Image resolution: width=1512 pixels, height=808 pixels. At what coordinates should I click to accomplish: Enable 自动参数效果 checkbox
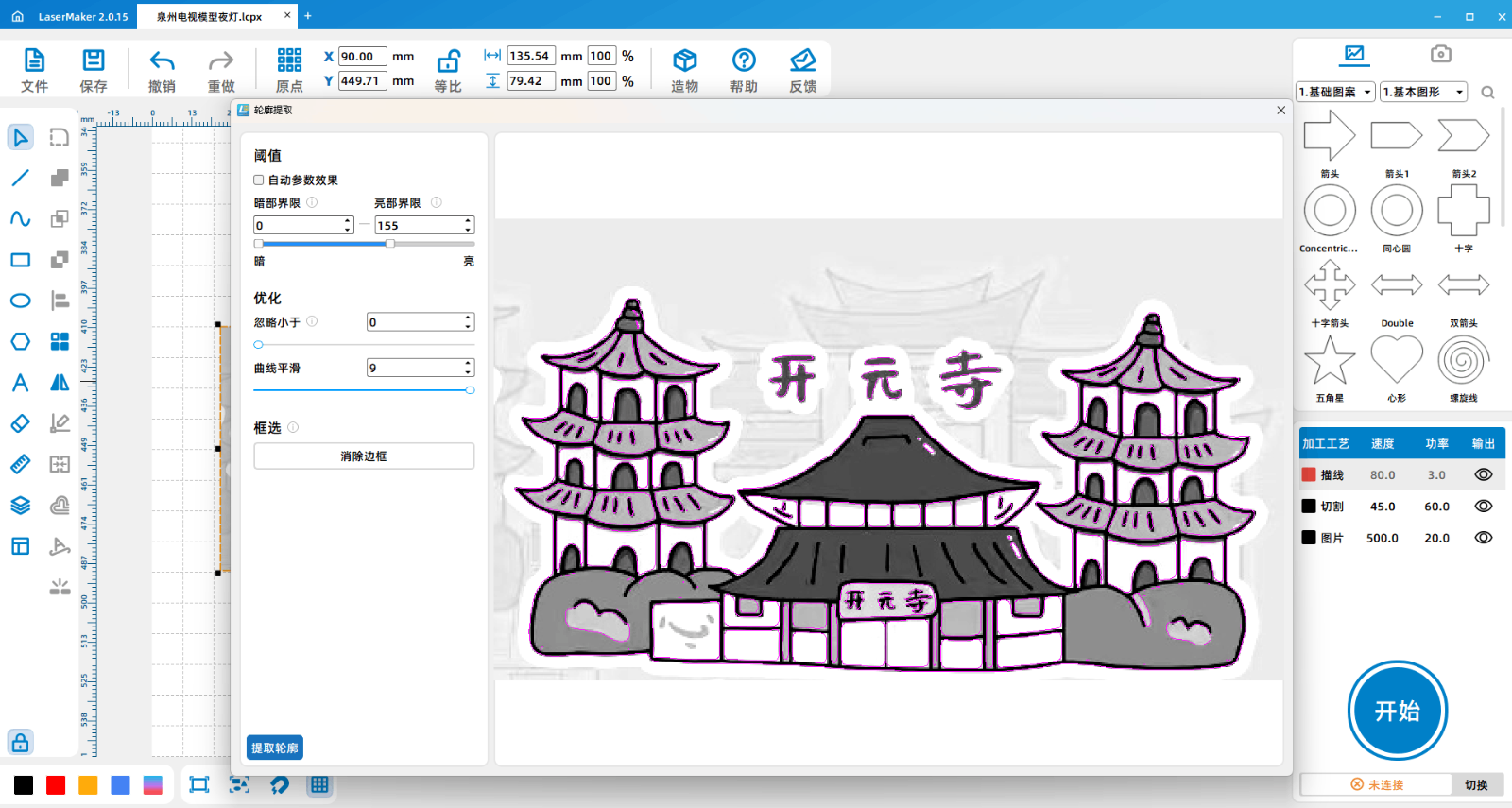(x=259, y=180)
